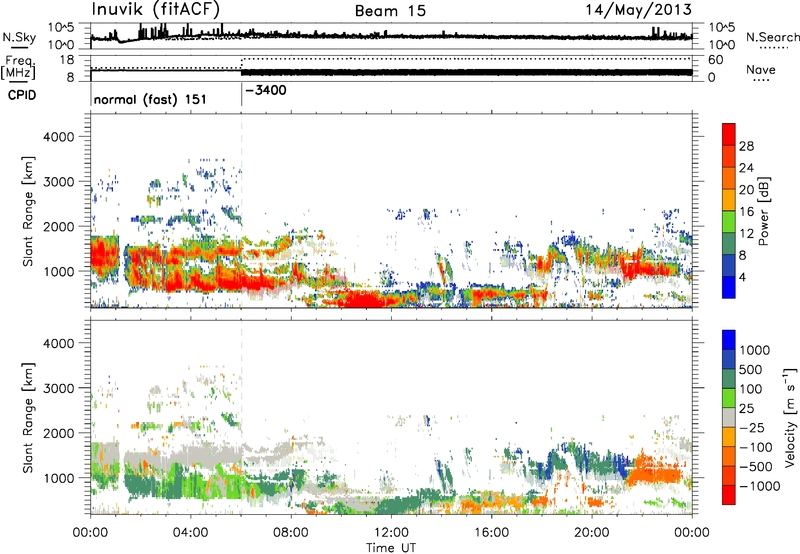This screenshot has width=800, height=554.
Task: Click the '16:00' time axis tick label
Action: tap(491, 533)
